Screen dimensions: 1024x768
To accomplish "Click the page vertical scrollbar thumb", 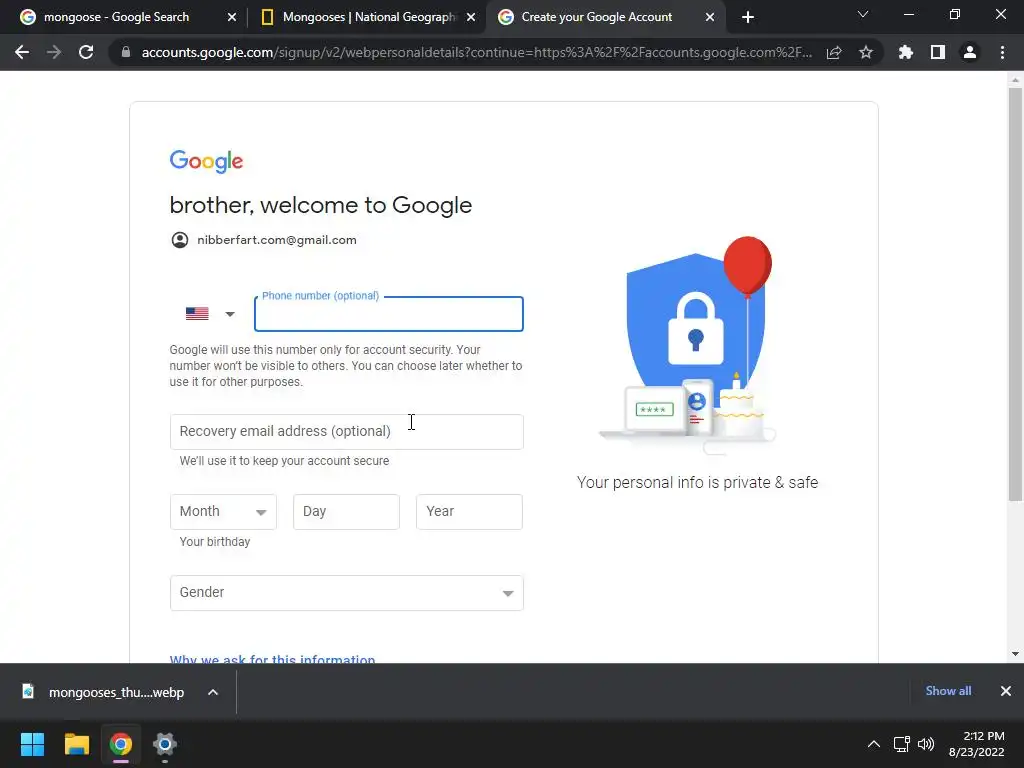I will coord(1015,294).
